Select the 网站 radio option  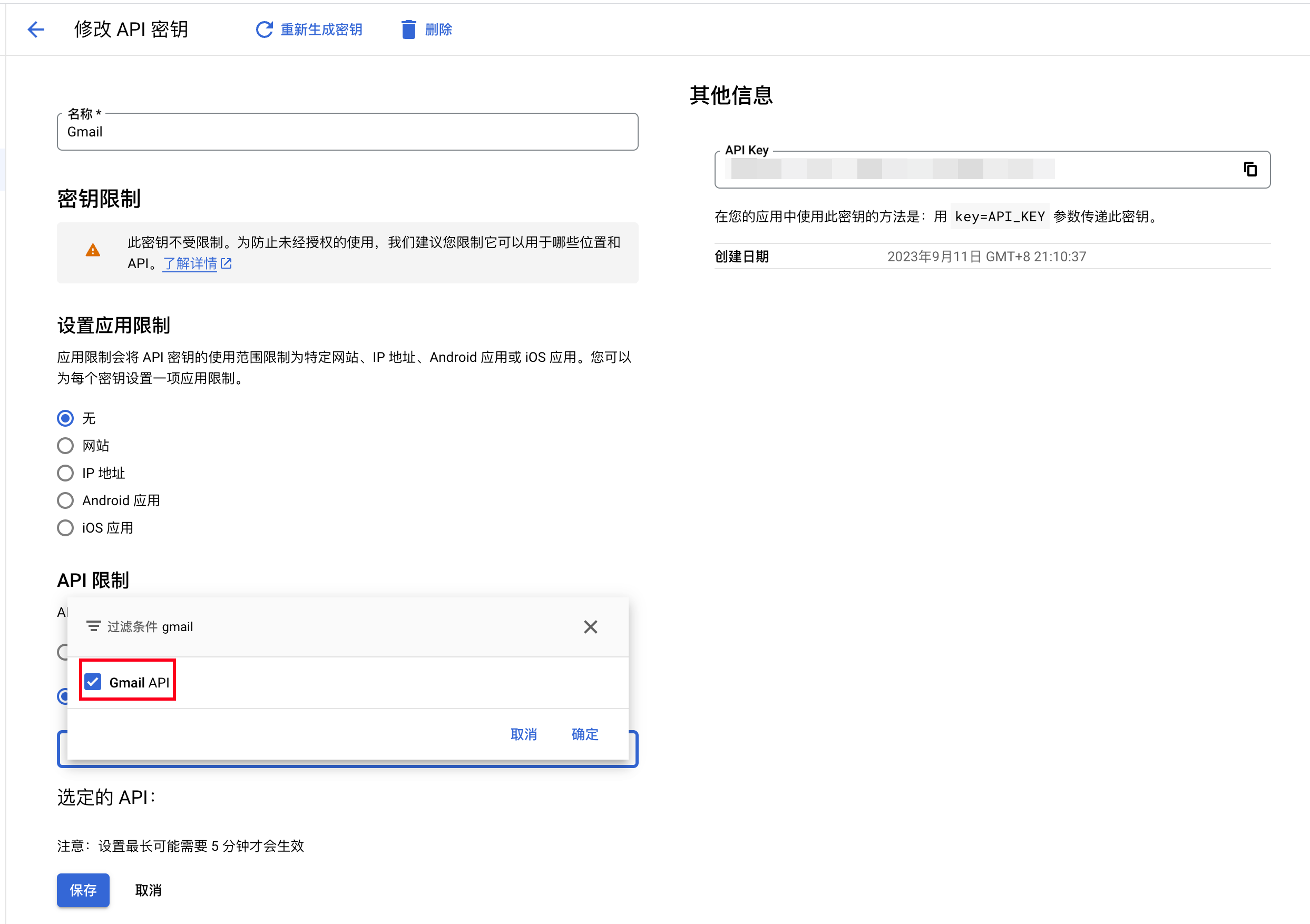pyautogui.click(x=65, y=446)
